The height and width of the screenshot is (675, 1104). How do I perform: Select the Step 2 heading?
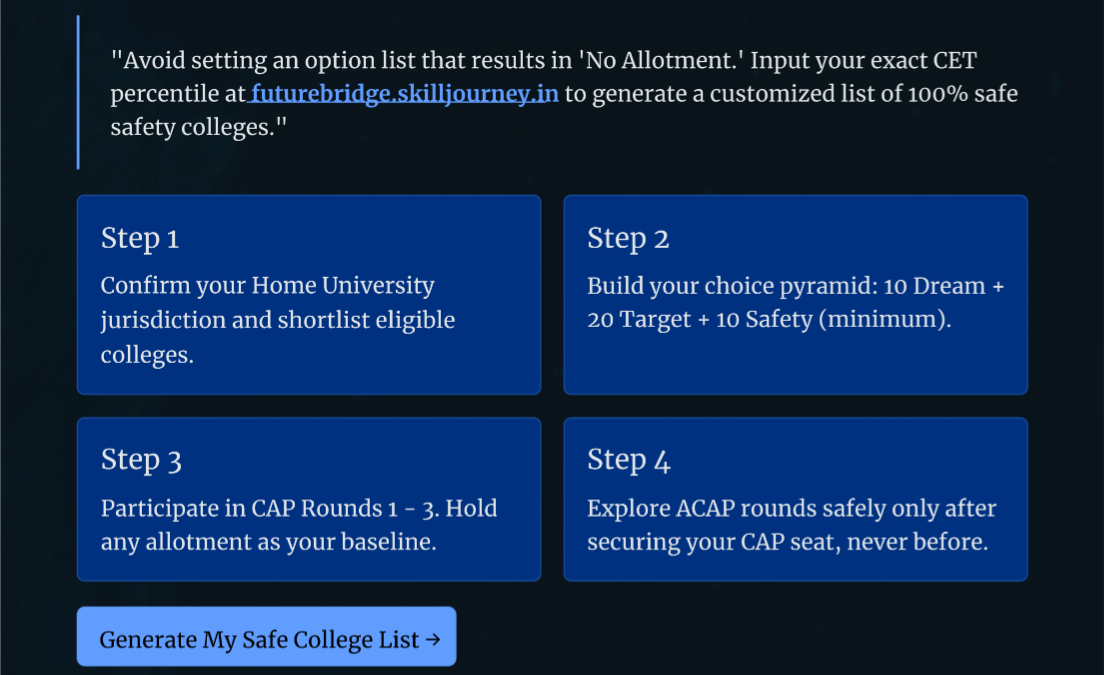pyautogui.click(x=628, y=239)
